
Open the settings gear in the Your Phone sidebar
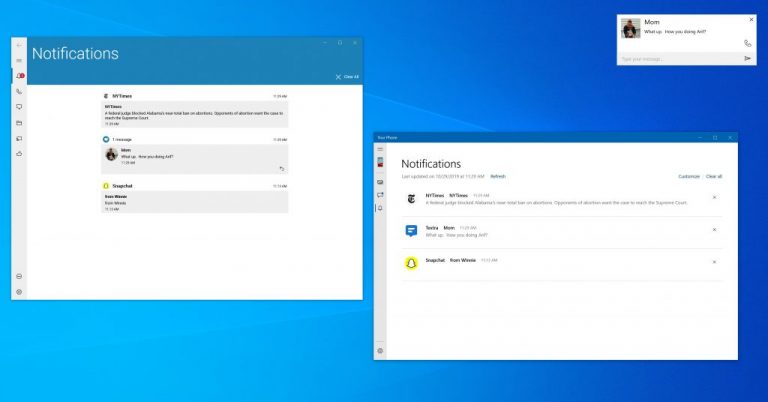(x=380, y=351)
